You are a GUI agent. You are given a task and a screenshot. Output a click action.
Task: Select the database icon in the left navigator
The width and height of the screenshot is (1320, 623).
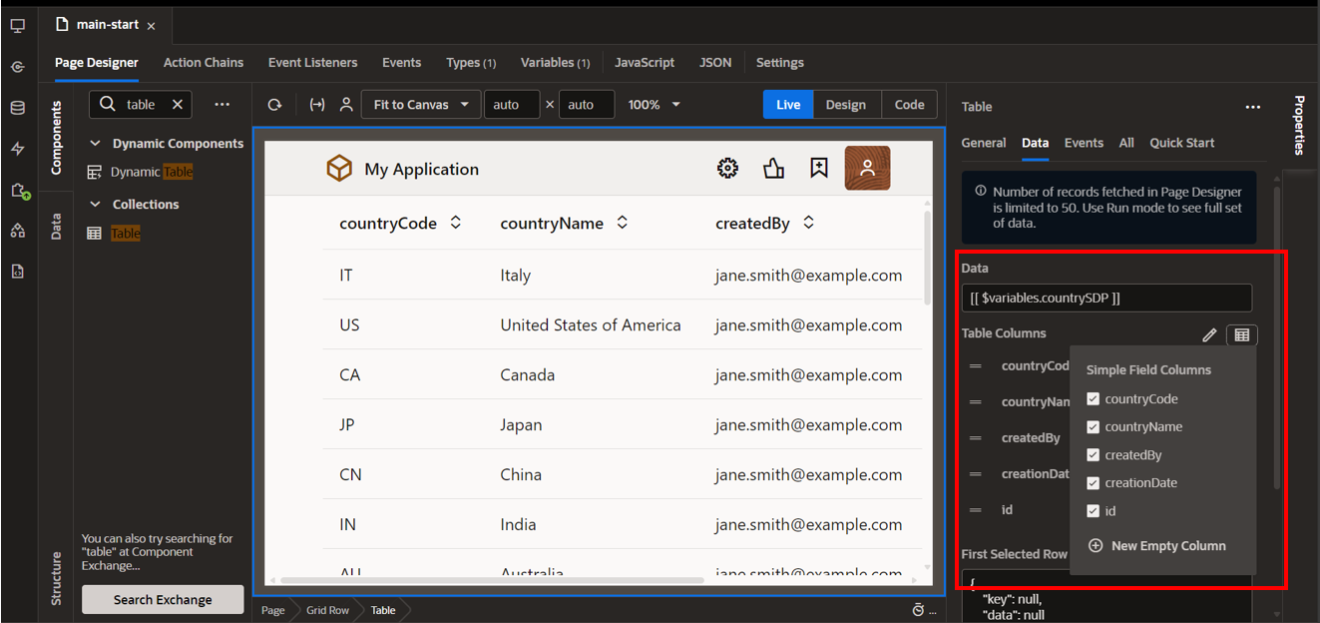pyautogui.click(x=17, y=106)
